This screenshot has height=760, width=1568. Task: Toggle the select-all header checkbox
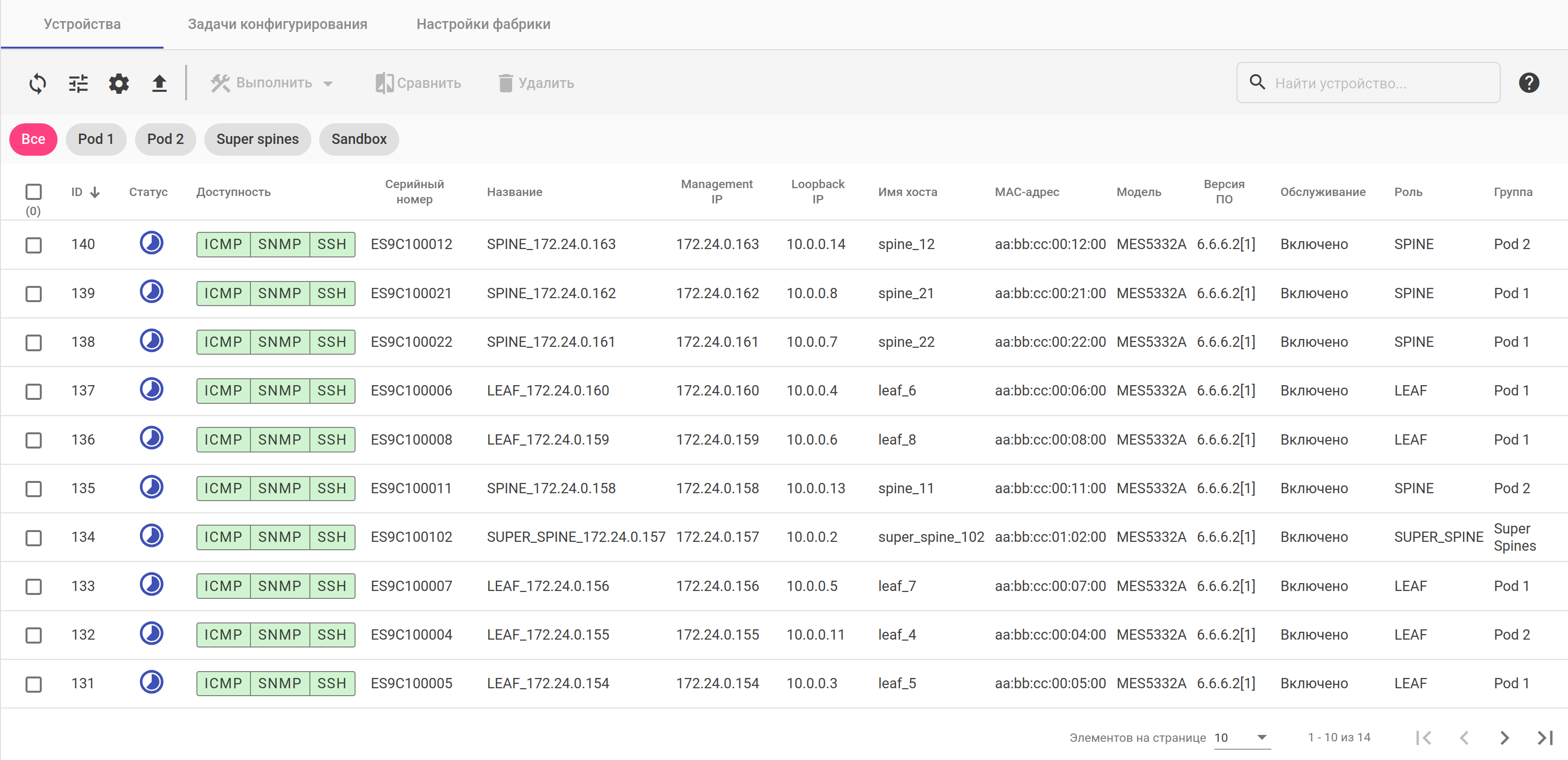(x=33, y=192)
